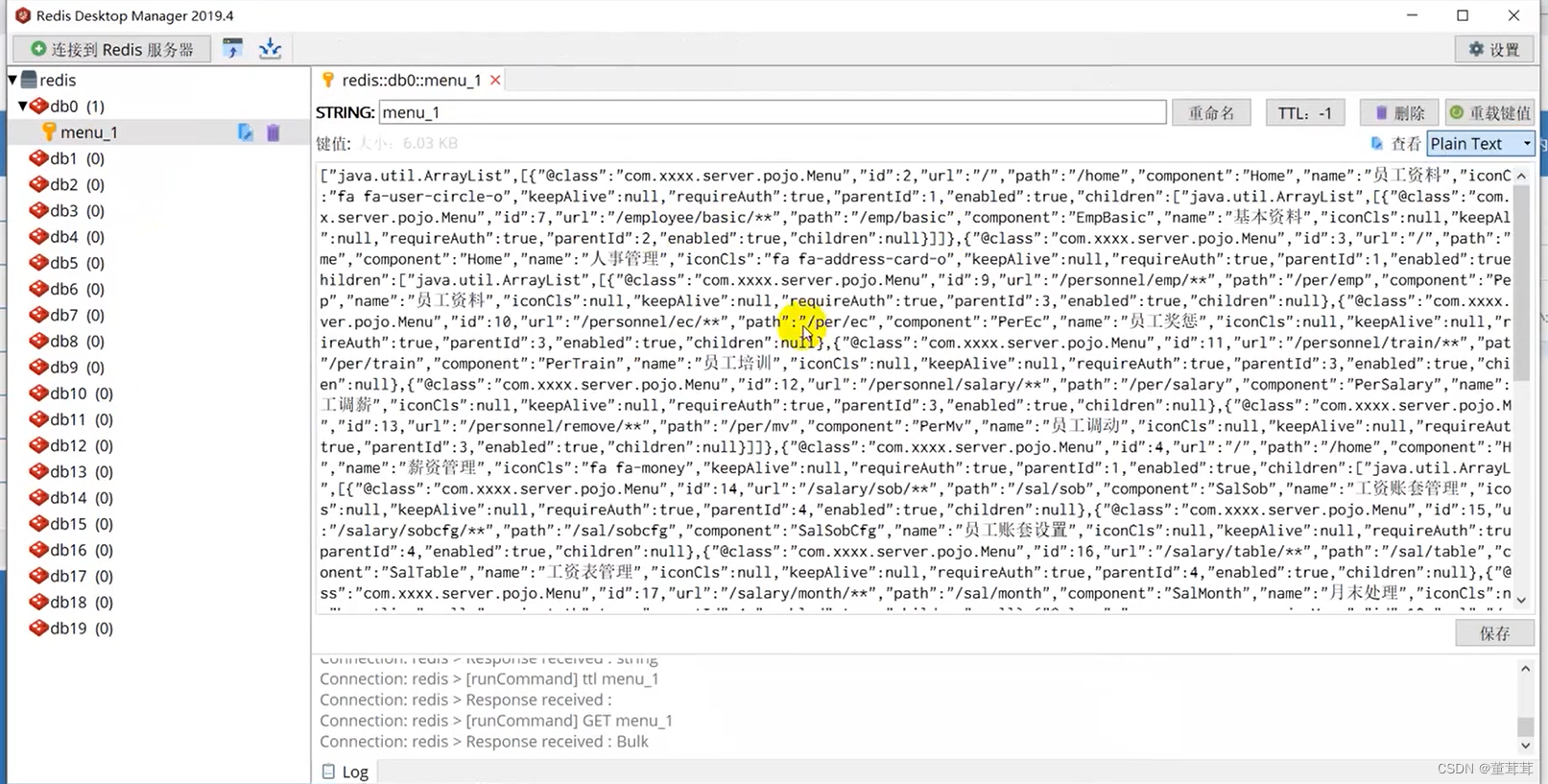Maximize the Redis Desktop Manager window
This screenshot has height=784, width=1548.
coord(1463,15)
